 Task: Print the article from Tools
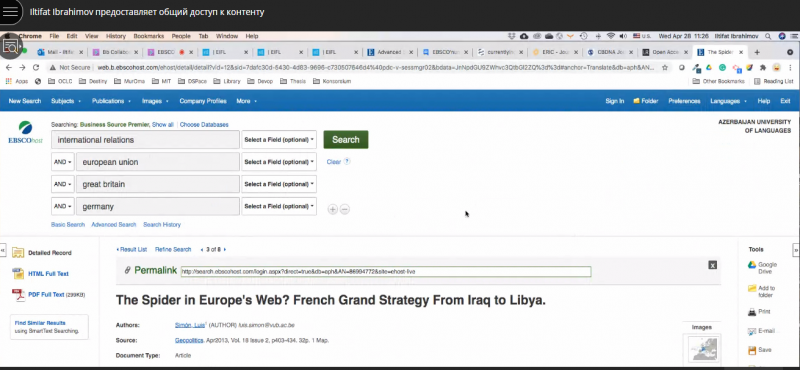pos(759,311)
